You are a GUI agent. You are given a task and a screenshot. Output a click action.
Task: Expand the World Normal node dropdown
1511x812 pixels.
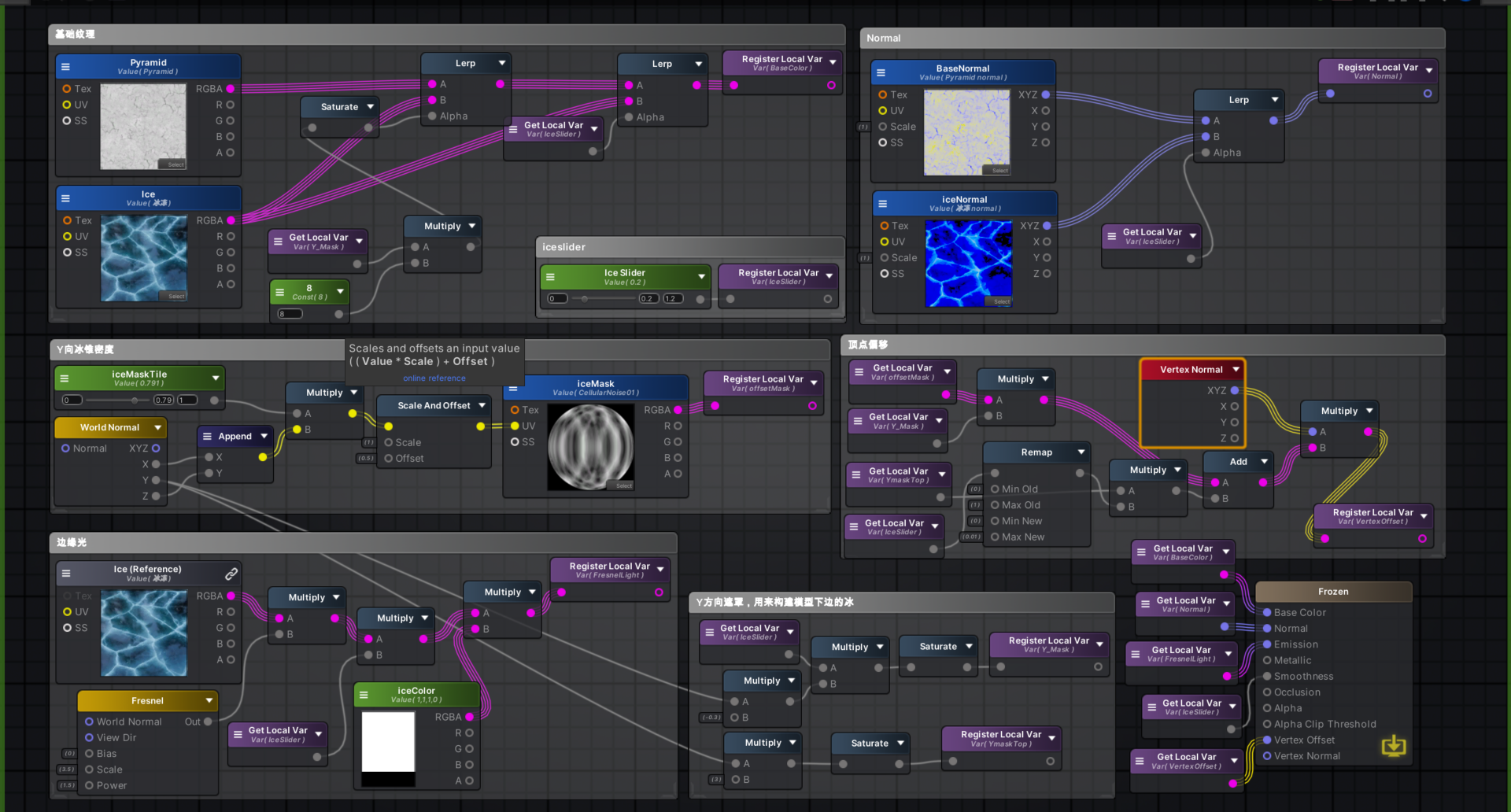[x=157, y=427]
